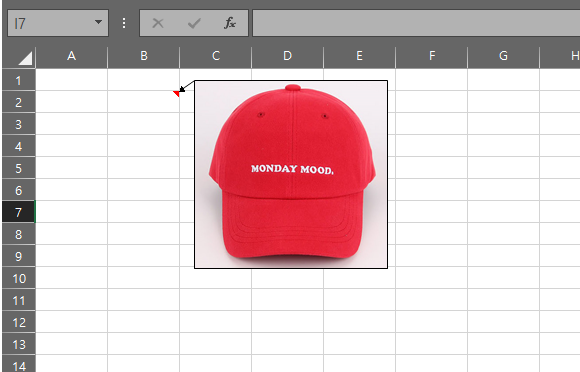Select cell A1

pyautogui.click(x=71, y=80)
